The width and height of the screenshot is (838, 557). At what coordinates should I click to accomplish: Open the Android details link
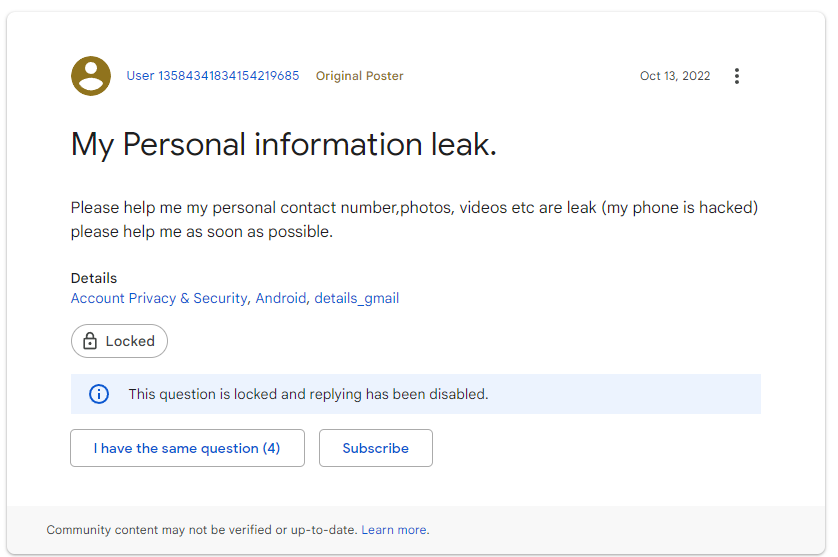coord(281,298)
